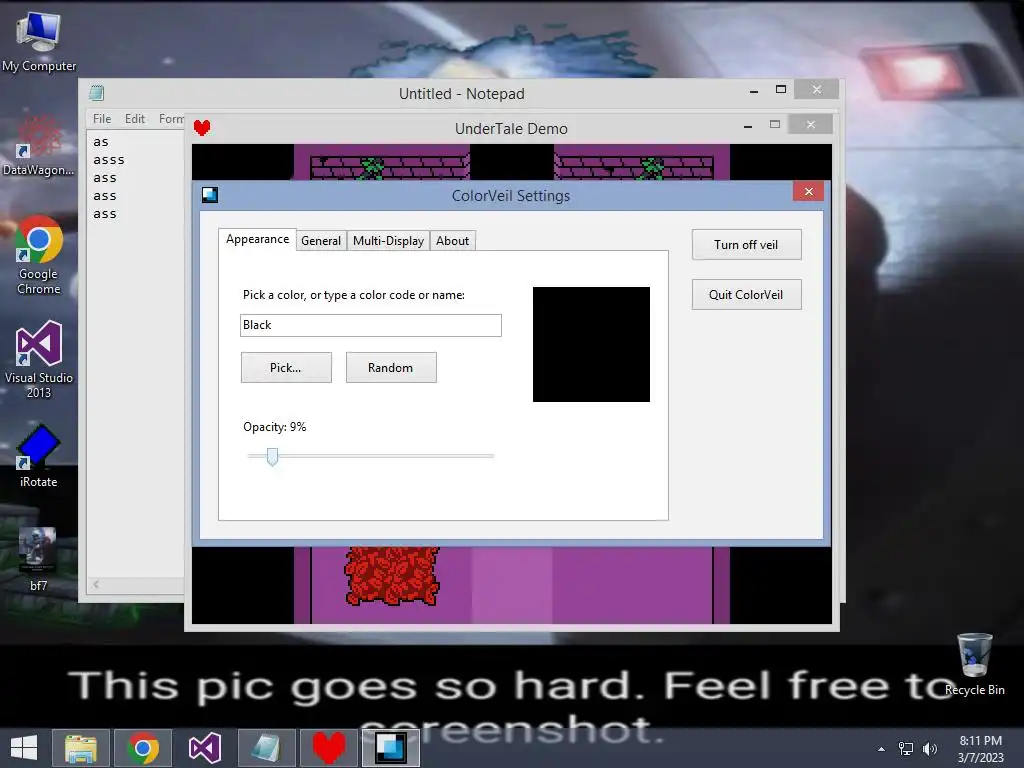Click the Quit ColorVeil button

pyautogui.click(x=746, y=295)
